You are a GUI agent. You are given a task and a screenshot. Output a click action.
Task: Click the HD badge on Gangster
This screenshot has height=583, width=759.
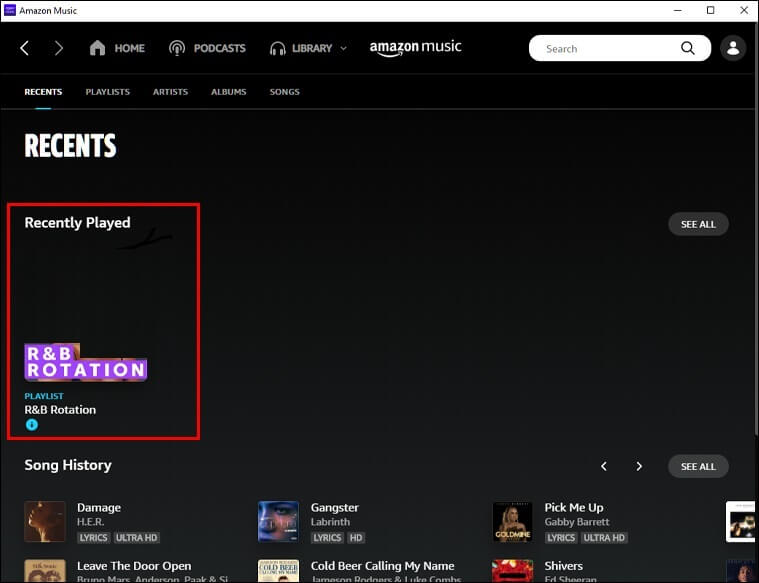point(356,537)
